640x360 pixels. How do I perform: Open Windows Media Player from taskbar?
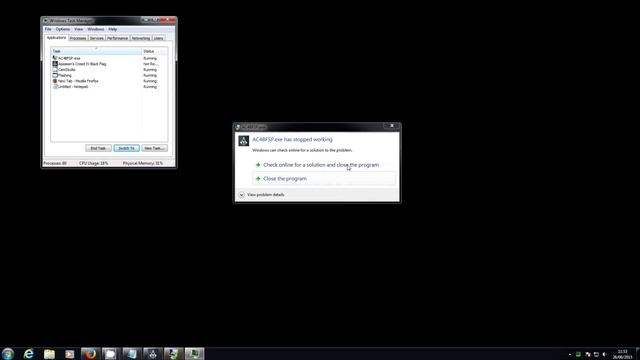click(70, 353)
